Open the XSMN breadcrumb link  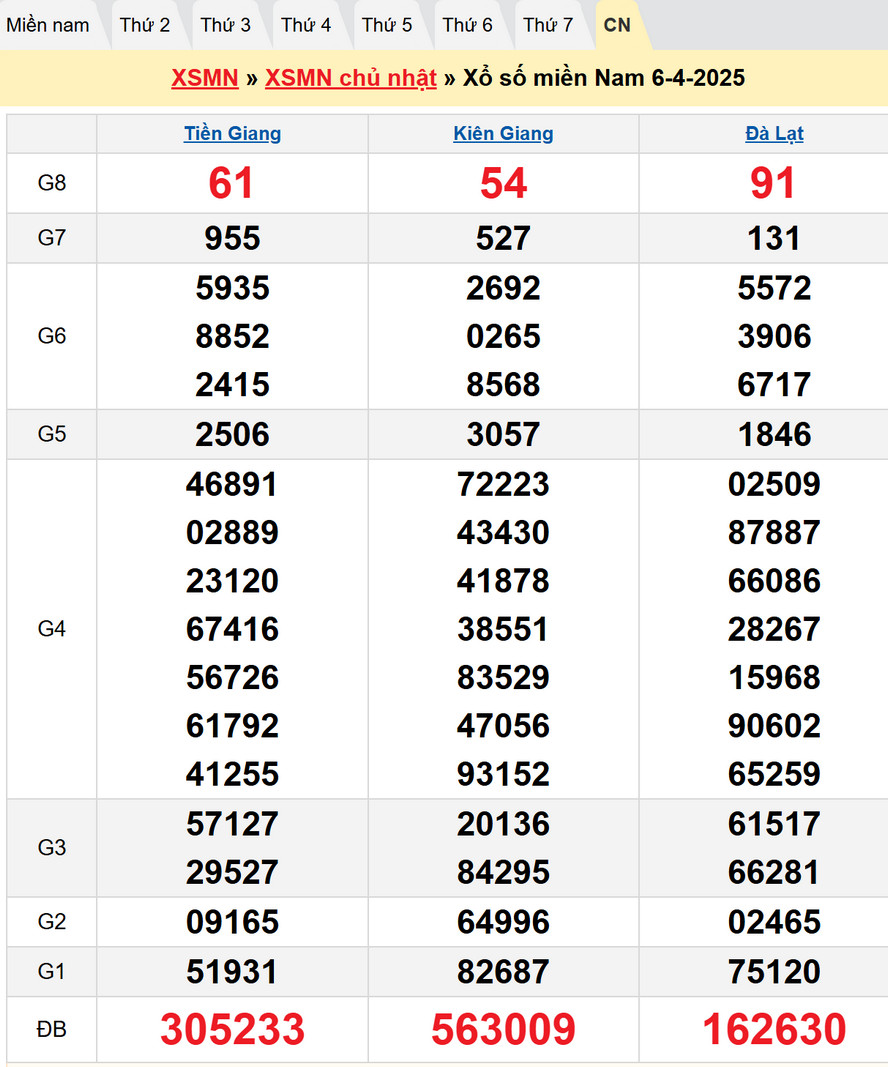point(204,78)
